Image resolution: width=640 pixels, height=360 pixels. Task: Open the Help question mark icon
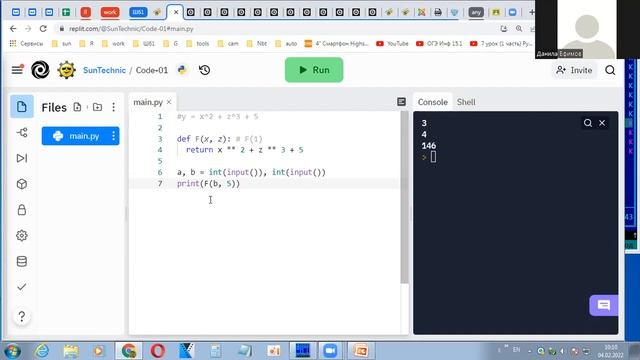click(x=22, y=316)
